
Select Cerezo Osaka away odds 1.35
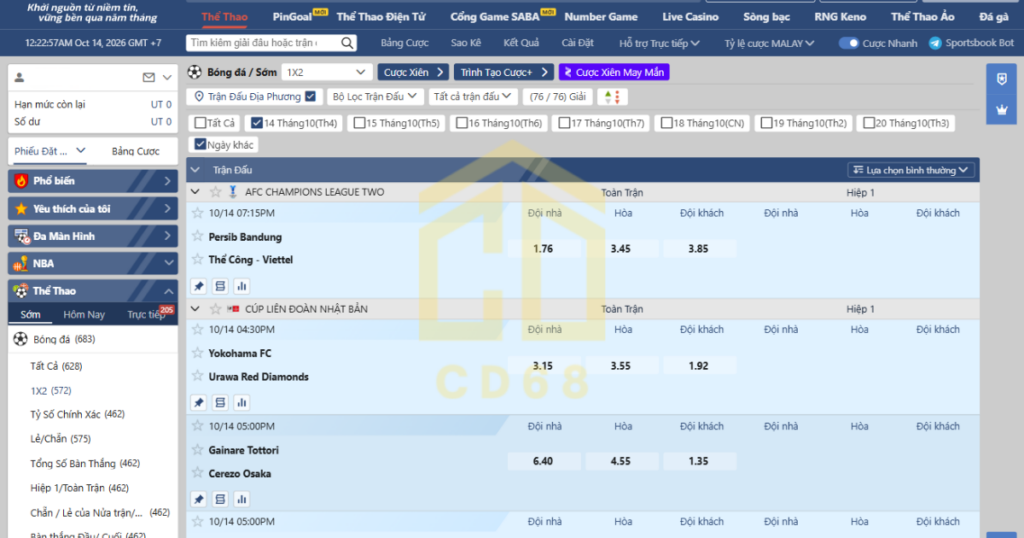pos(699,461)
